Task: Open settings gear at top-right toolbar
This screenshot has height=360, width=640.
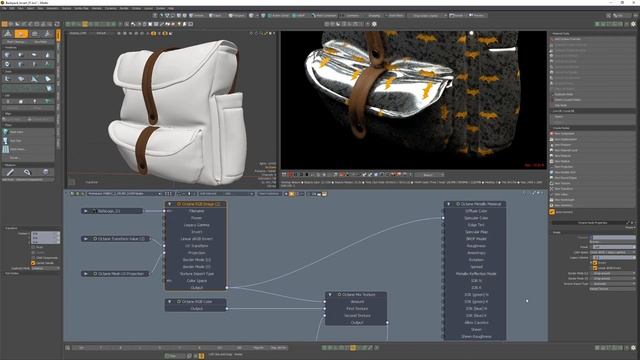Action: coord(633,24)
